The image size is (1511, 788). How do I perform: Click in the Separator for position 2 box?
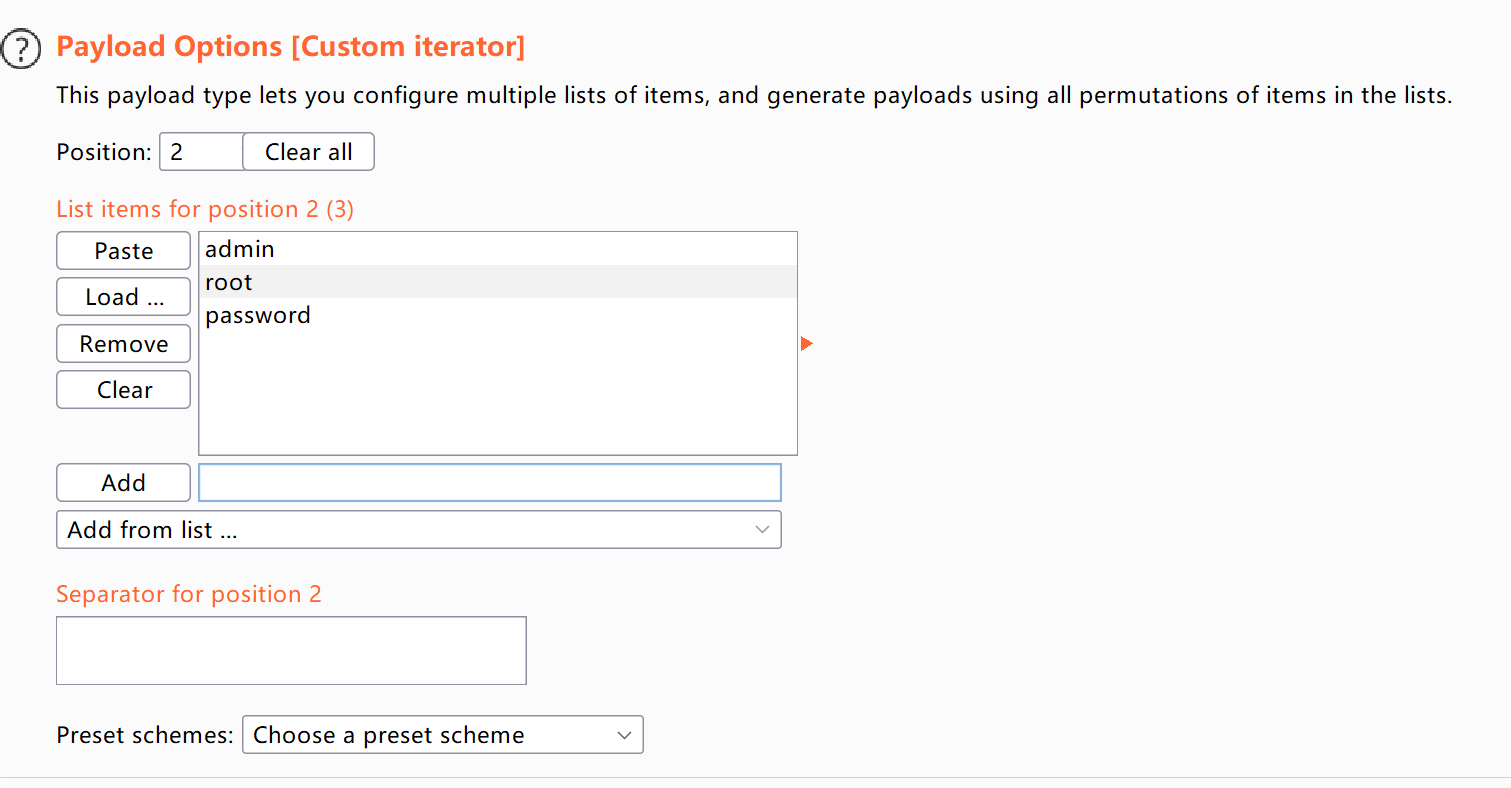(291, 651)
